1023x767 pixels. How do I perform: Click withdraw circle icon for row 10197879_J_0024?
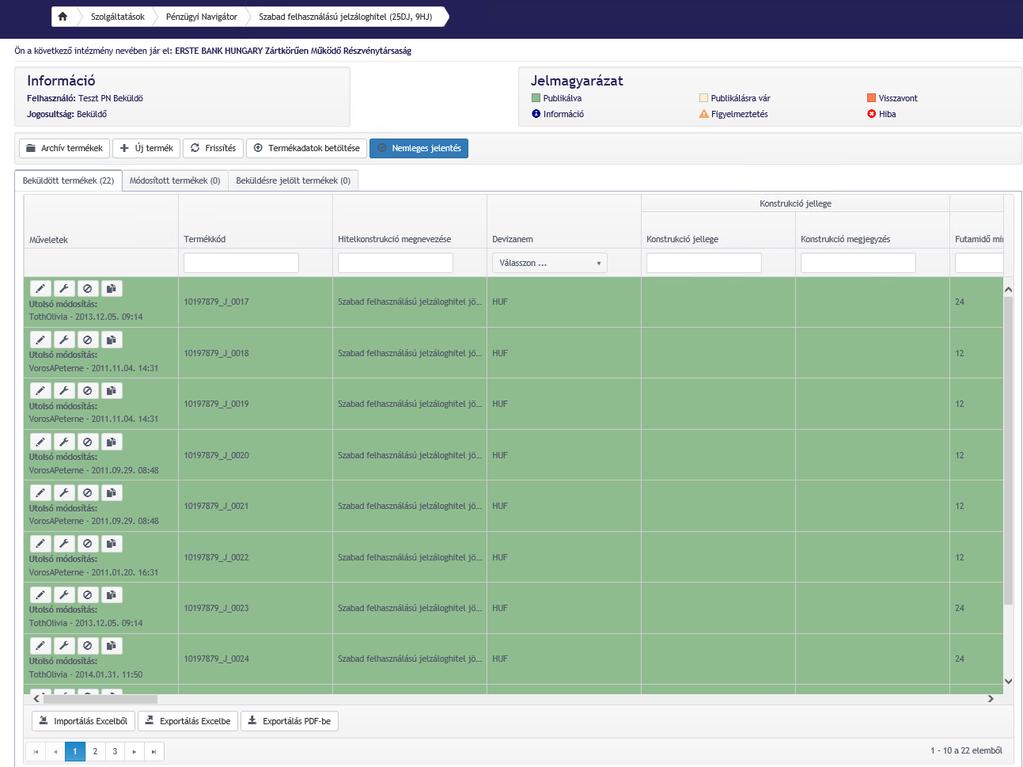[x=88, y=646]
